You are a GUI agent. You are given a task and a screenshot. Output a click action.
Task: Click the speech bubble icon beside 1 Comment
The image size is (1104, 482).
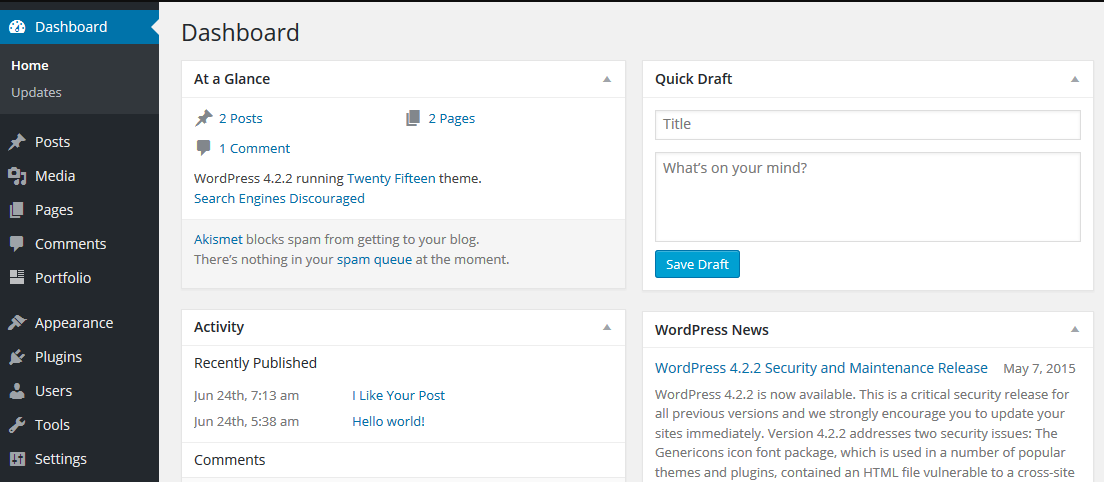203,148
